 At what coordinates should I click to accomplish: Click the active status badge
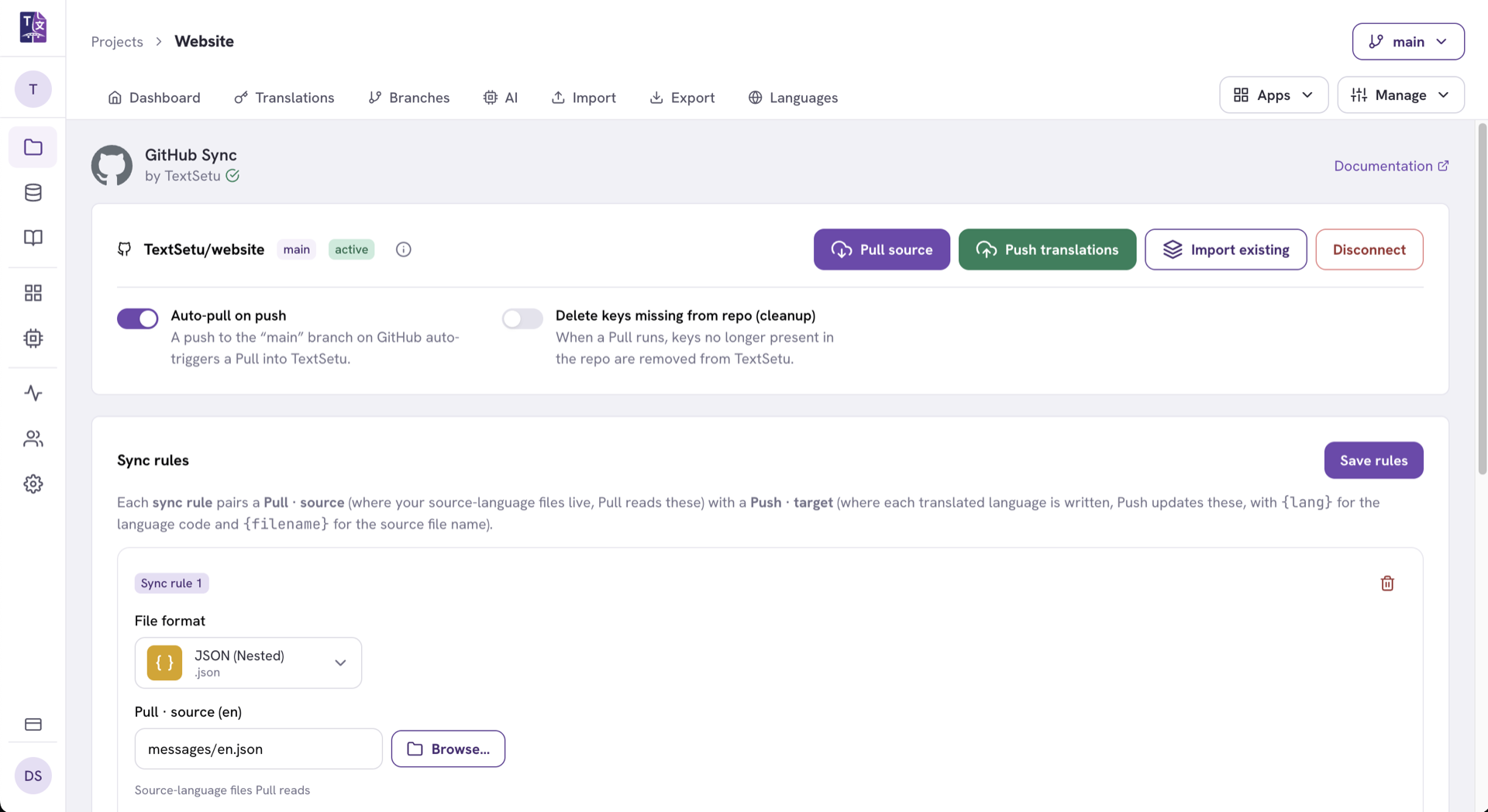[351, 249]
